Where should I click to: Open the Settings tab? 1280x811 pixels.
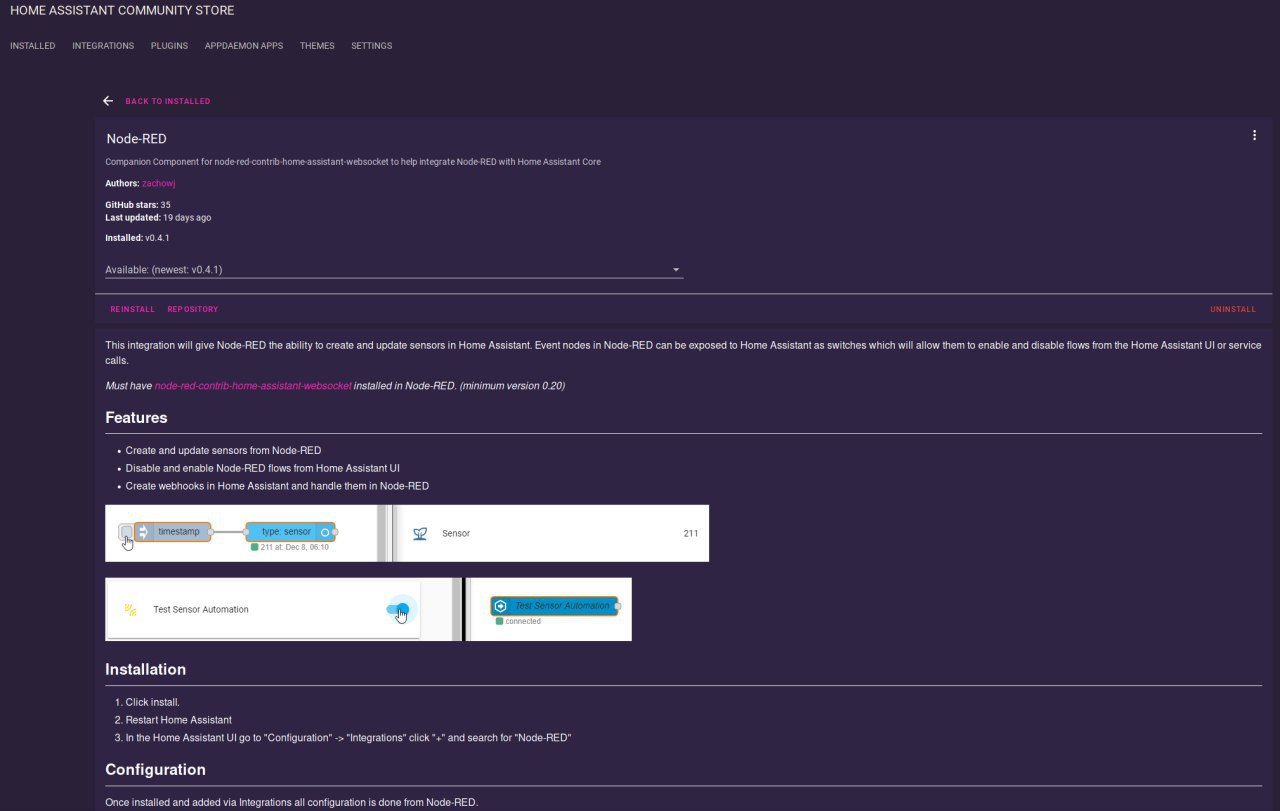tap(371, 46)
